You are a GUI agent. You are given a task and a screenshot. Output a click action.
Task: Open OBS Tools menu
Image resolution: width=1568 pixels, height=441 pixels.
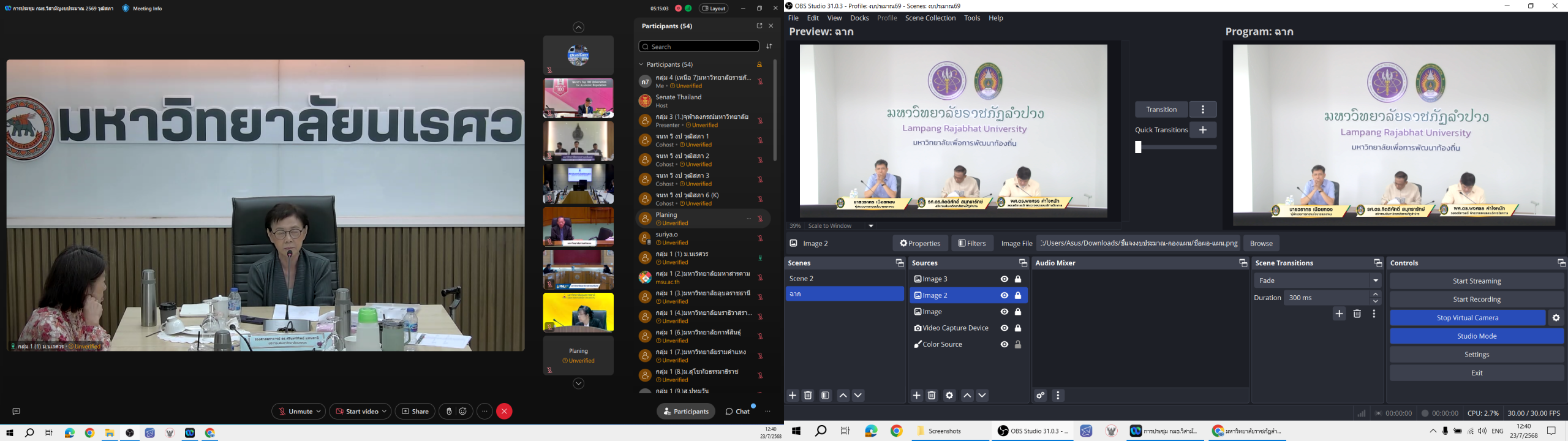coord(972,18)
